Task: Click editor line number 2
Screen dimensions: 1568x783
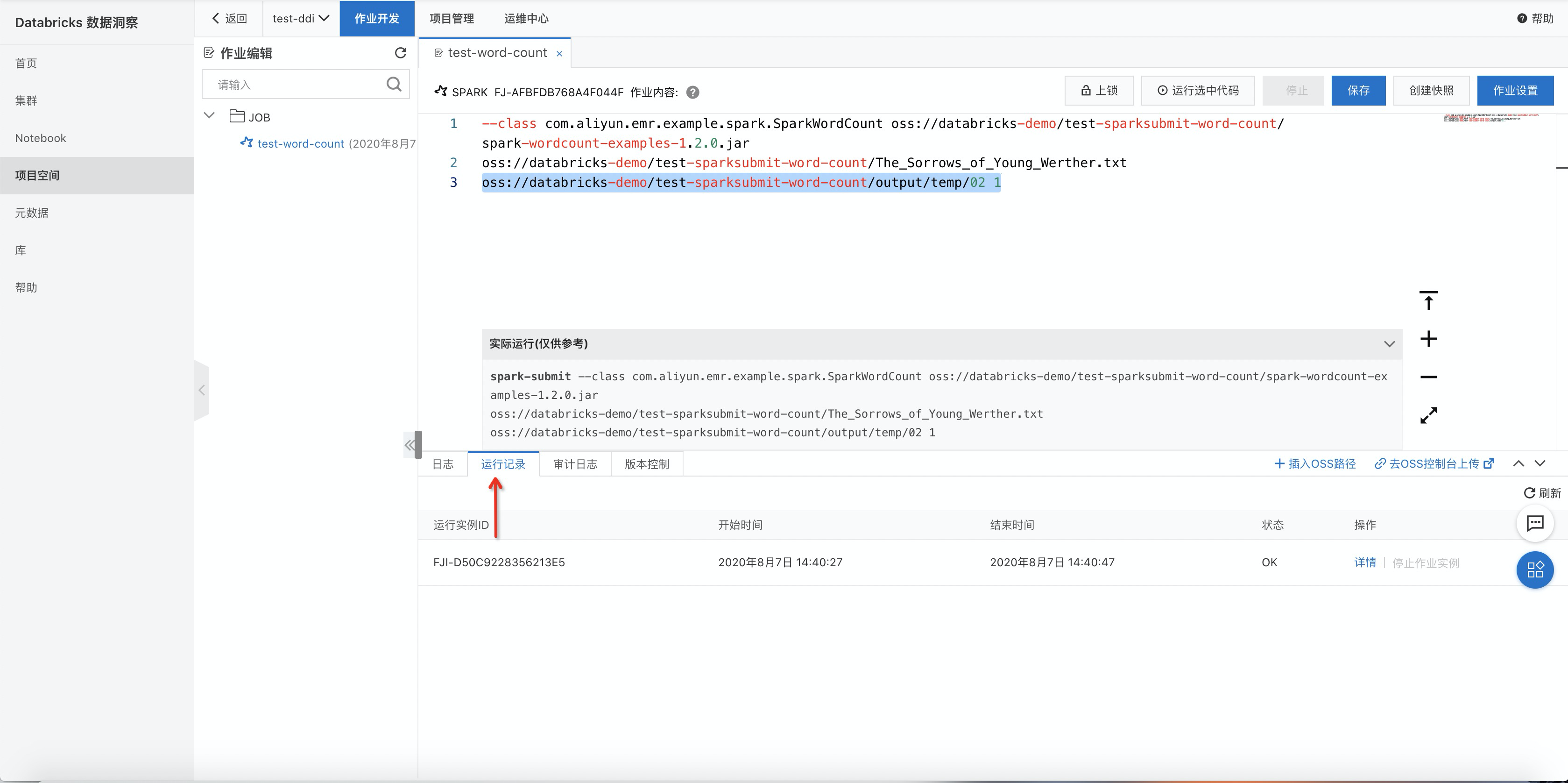Action: tap(453, 163)
